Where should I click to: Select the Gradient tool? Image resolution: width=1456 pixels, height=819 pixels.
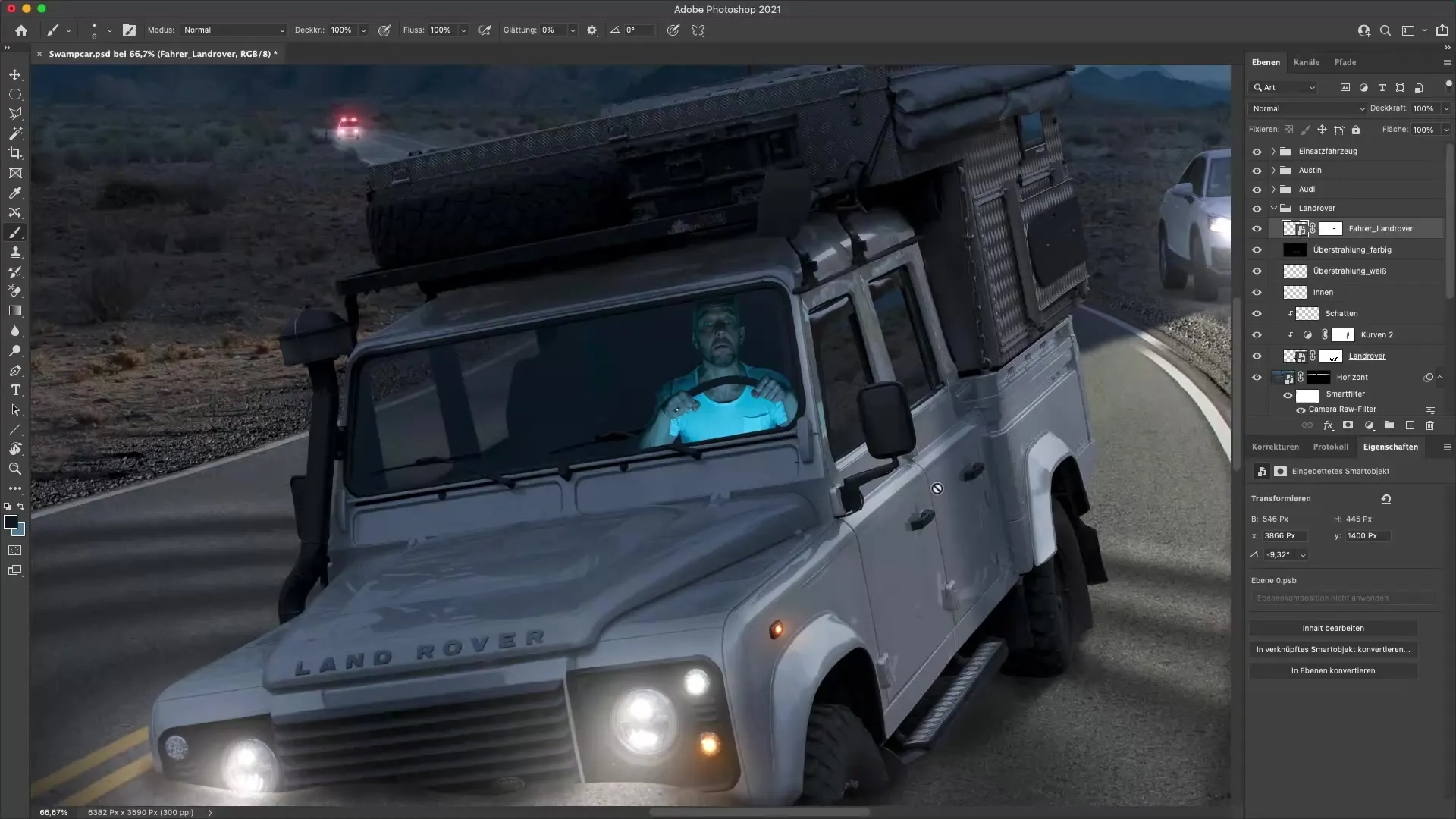(15, 311)
